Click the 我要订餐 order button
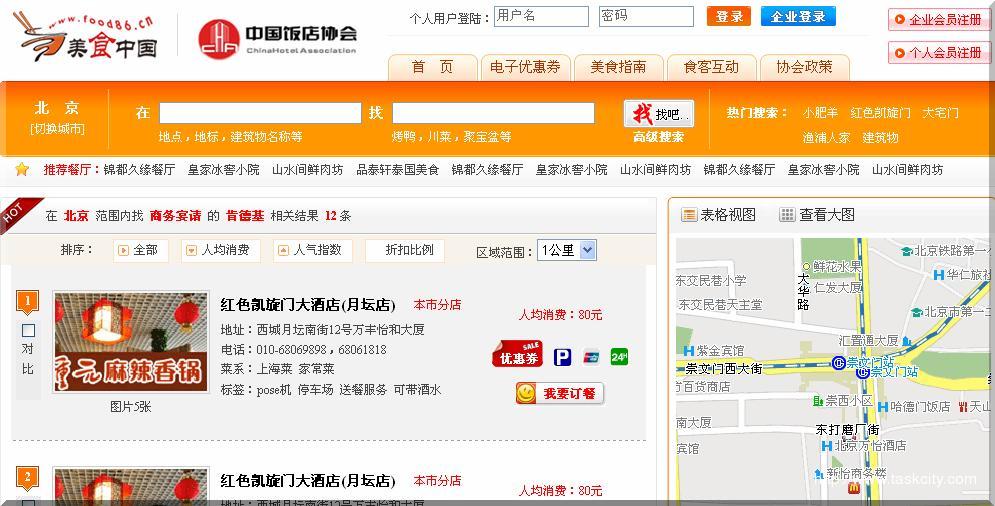Viewport: 995px width, 506px height. click(x=560, y=394)
